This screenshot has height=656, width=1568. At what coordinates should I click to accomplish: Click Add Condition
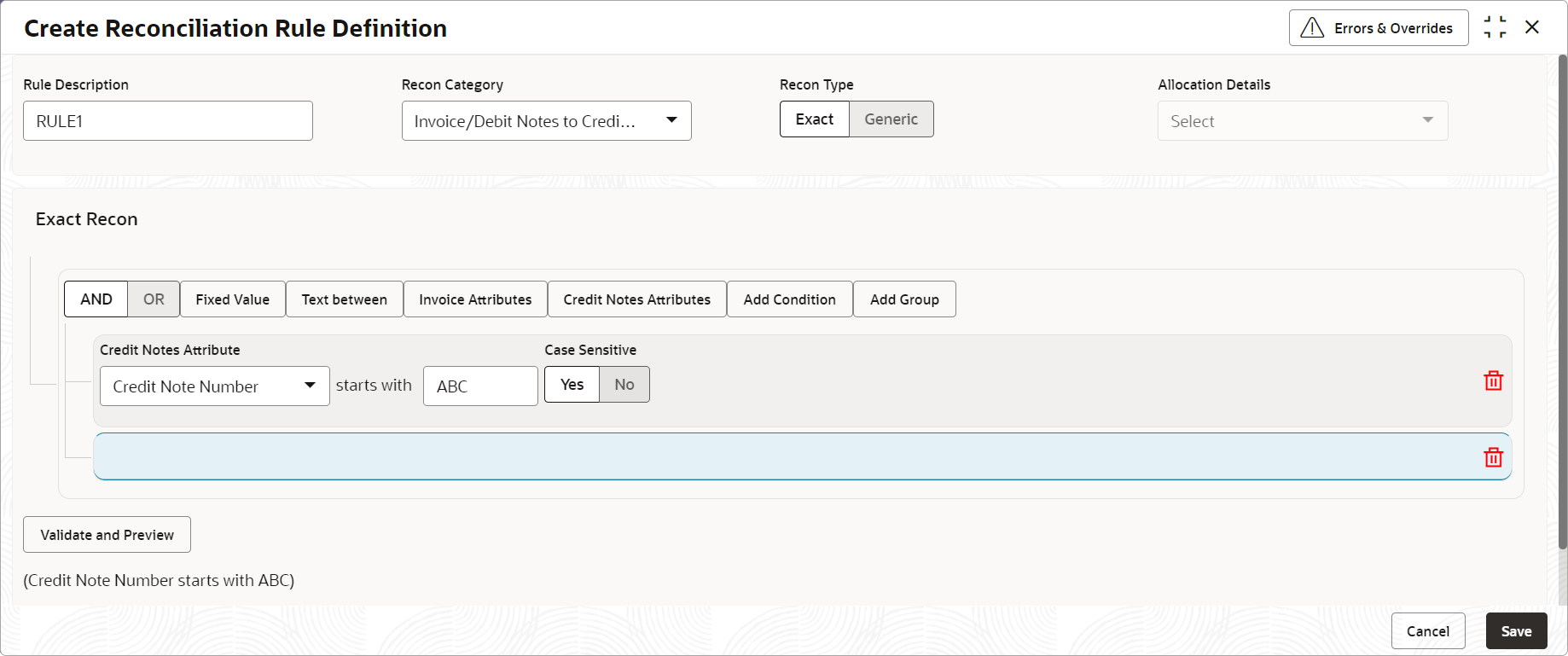[790, 299]
